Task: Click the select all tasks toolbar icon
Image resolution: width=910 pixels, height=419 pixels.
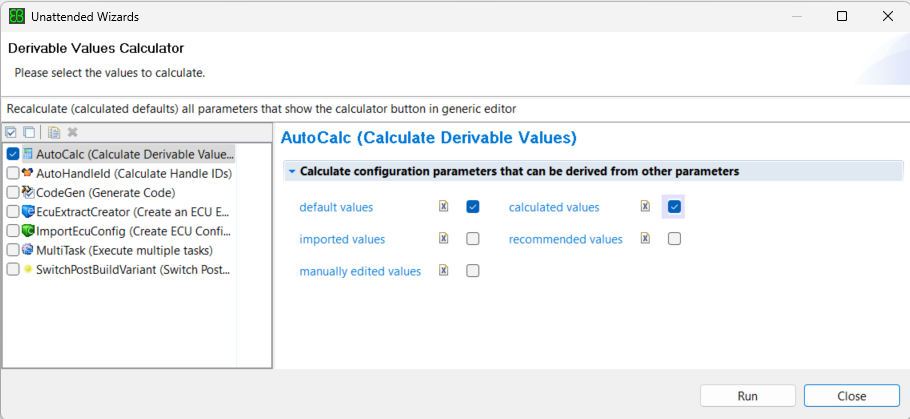Action: [x=11, y=132]
